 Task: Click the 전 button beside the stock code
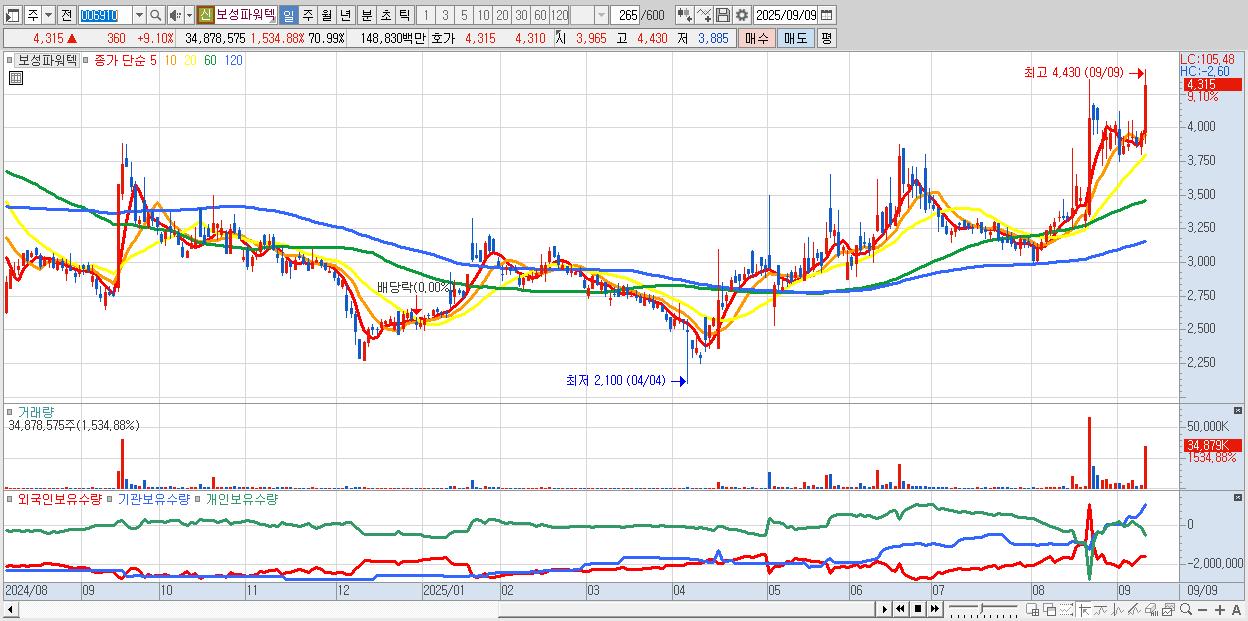(66, 15)
